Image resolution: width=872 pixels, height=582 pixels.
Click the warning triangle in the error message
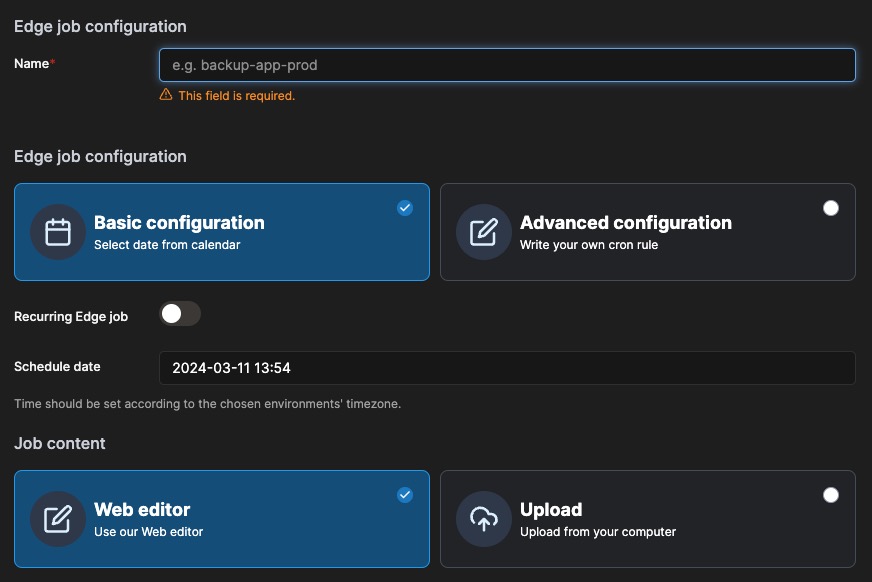(x=165, y=96)
